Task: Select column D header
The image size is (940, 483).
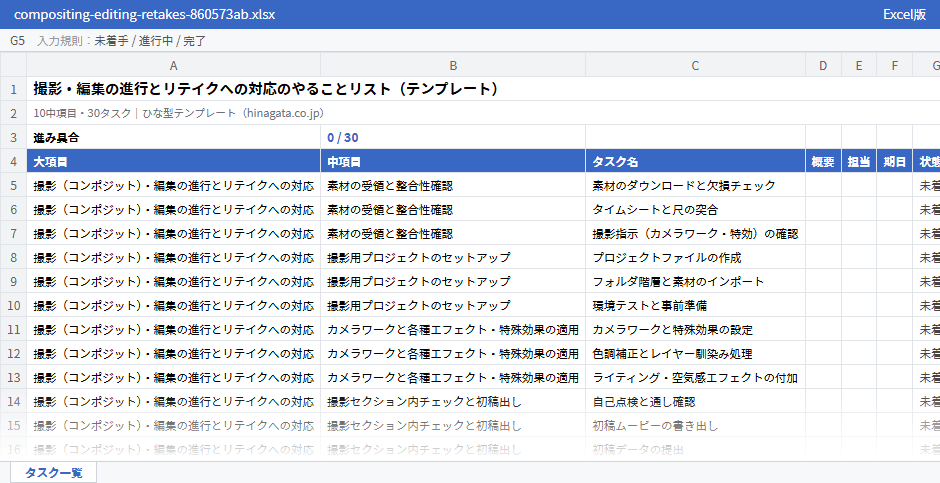Action: 823,65
